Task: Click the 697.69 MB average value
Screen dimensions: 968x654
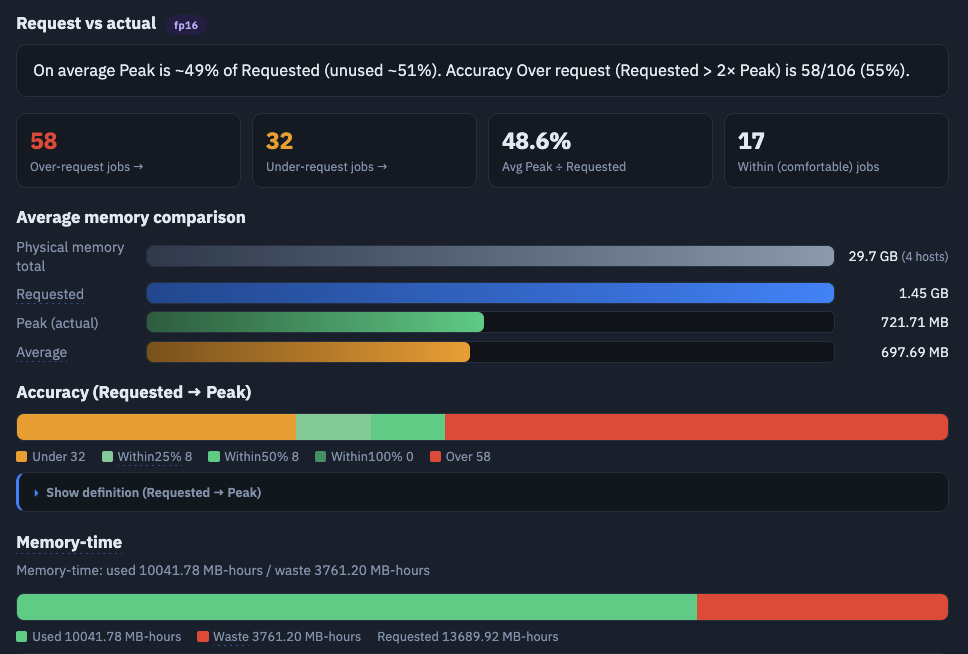Action: pyautogui.click(x=914, y=352)
